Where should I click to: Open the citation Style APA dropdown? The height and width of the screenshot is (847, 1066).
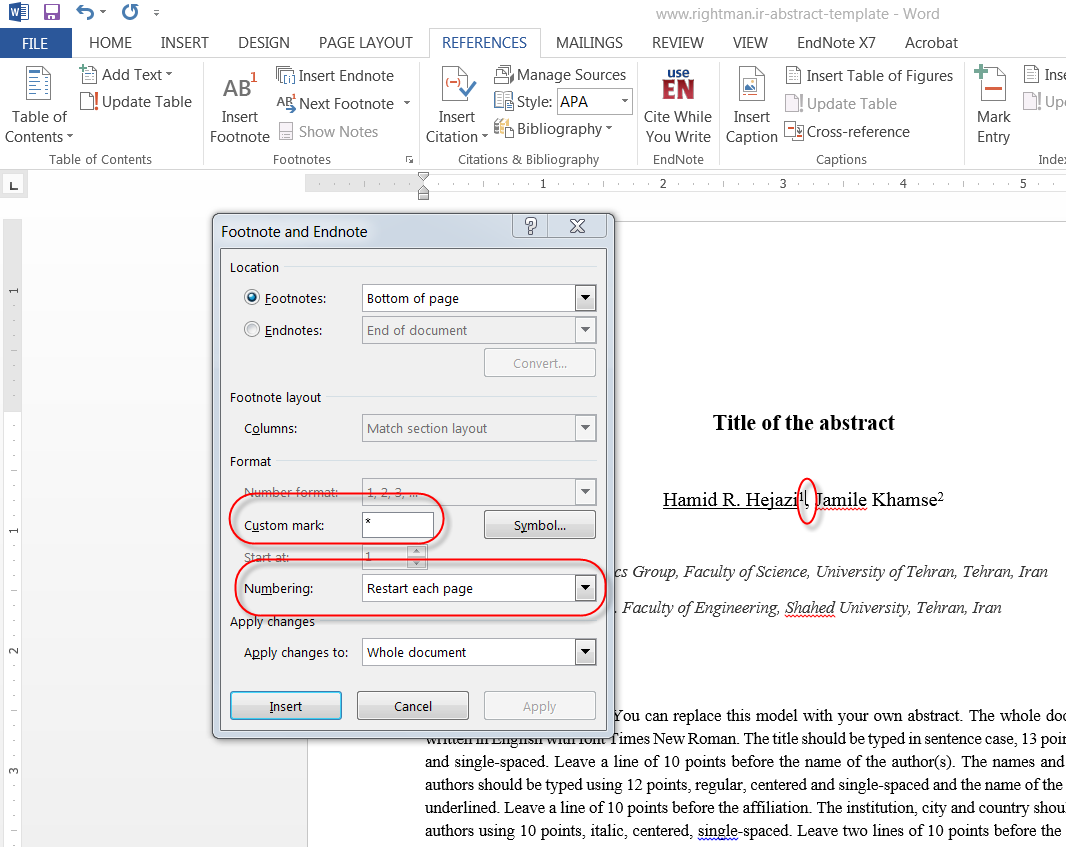pos(625,102)
